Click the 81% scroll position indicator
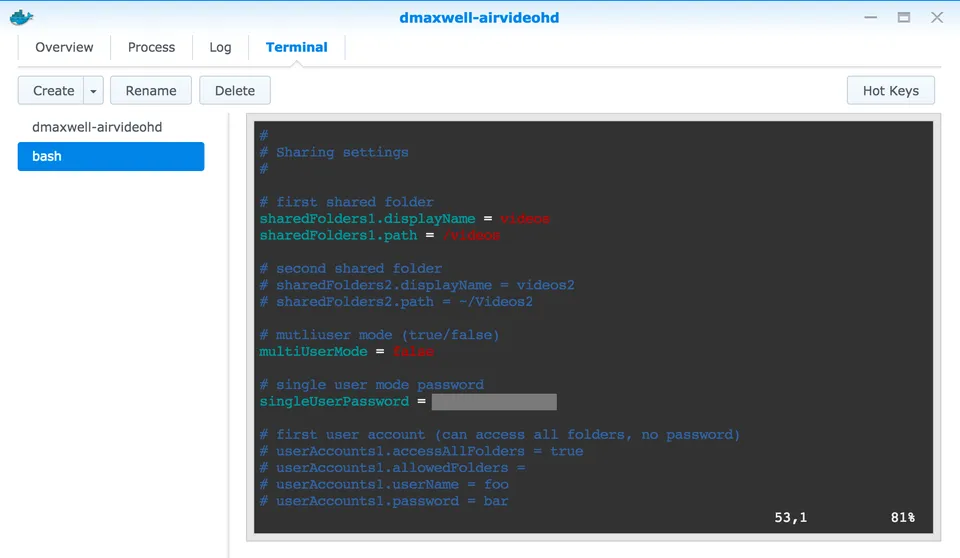Viewport: 960px width, 558px height. [x=902, y=518]
